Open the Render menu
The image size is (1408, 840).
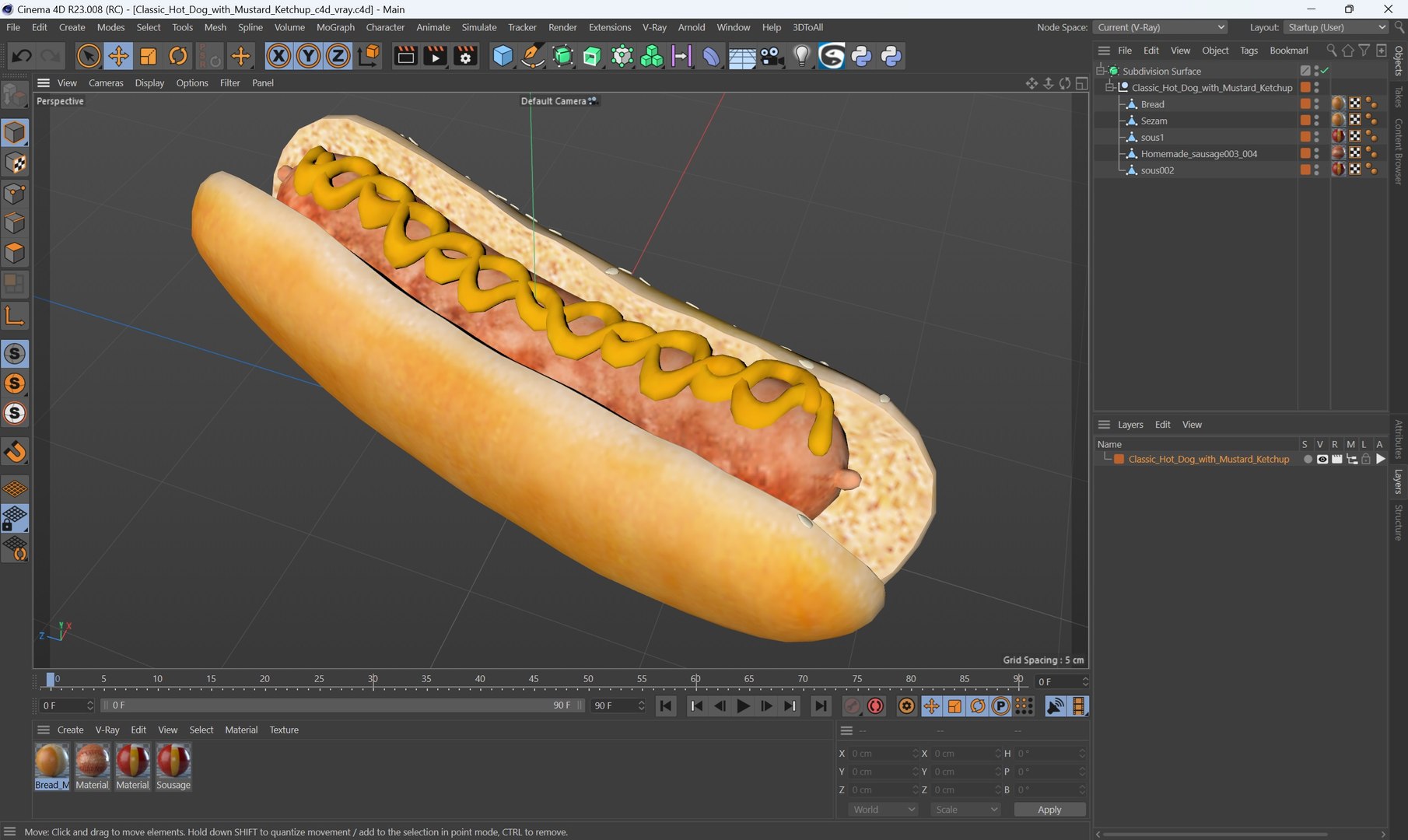coord(562,27)
